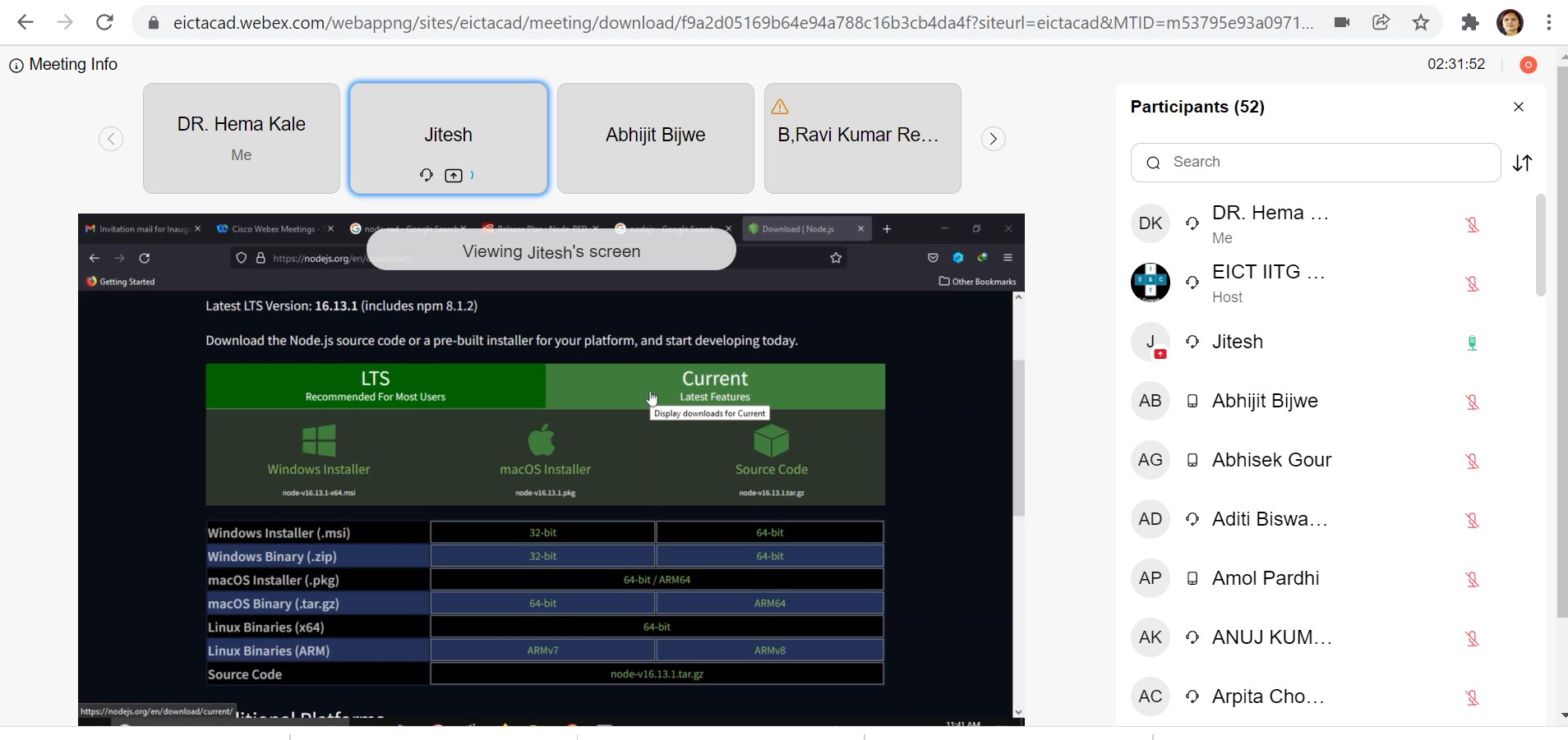This screenshot has height=740, width=1568.
Task: Click Jitesh active microphone icon
Action: tap(1472, 342)
